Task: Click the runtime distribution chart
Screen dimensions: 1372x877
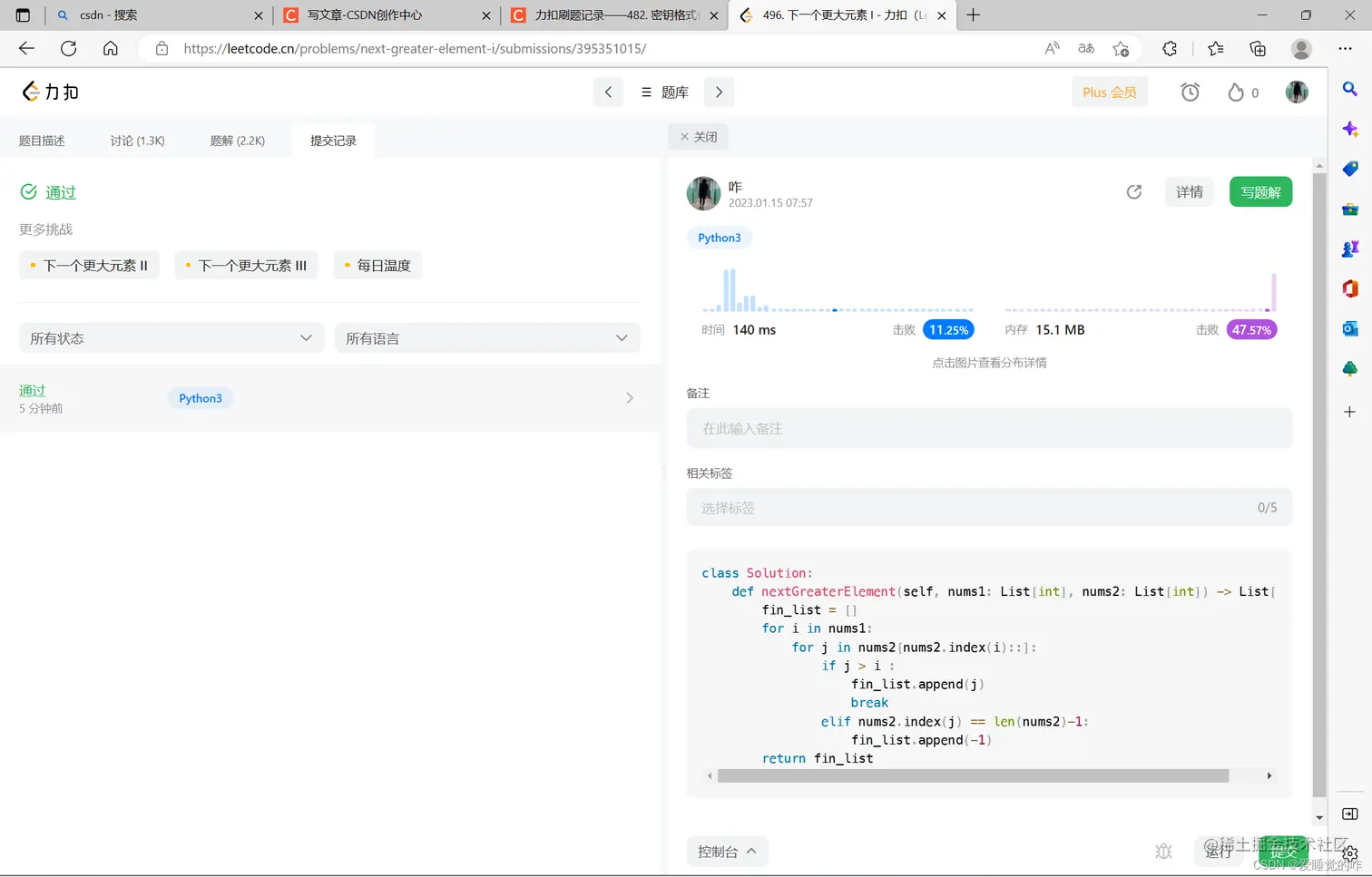Action: (837, 291)
